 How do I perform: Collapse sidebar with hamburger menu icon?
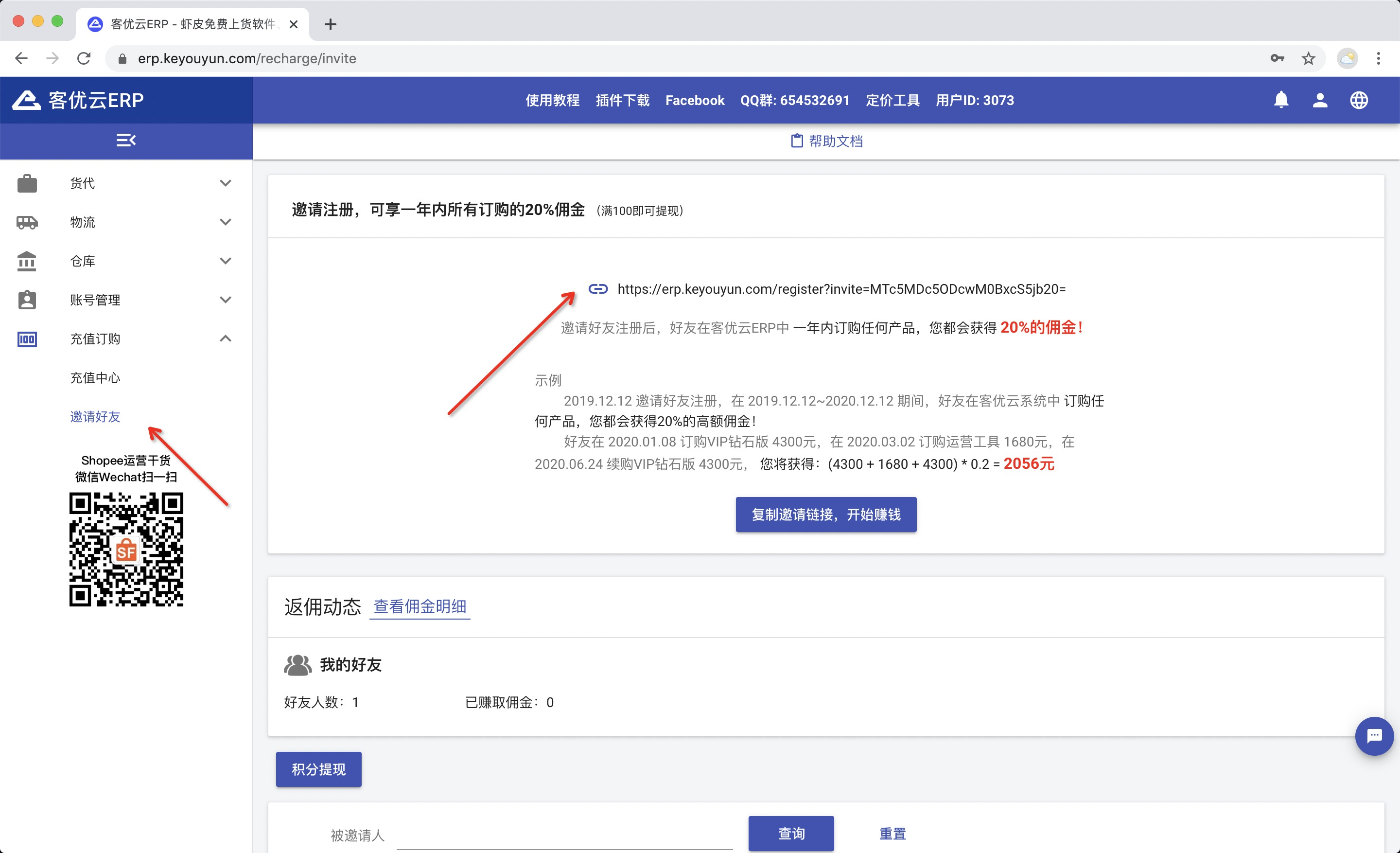tap(125, 140)
